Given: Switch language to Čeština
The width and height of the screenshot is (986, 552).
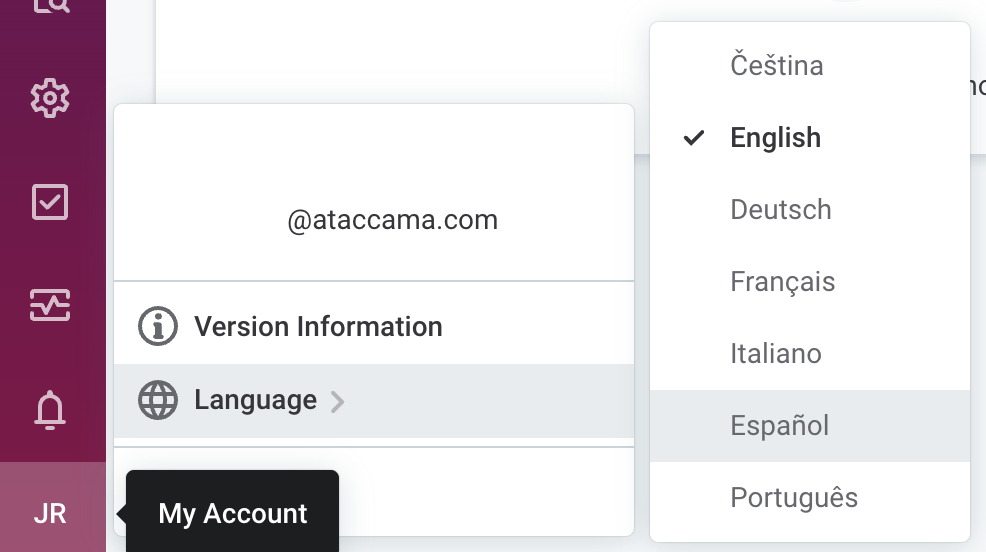Looking at the screenshot, I should coord(777,66).
